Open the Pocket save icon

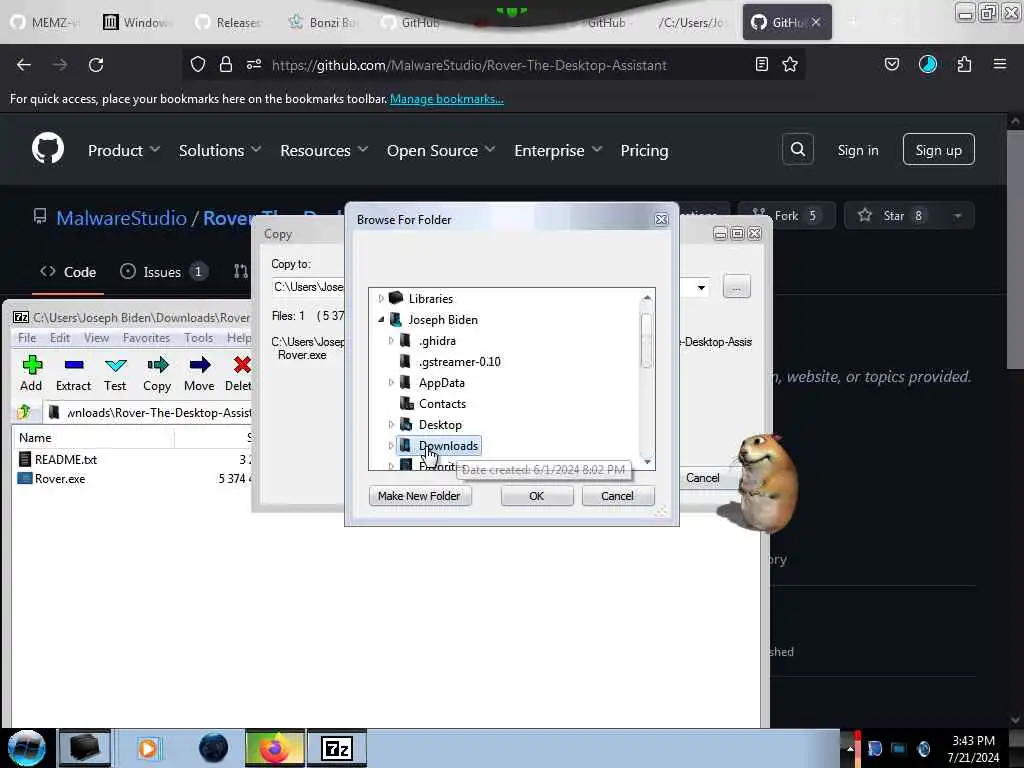tap(891, 64)
